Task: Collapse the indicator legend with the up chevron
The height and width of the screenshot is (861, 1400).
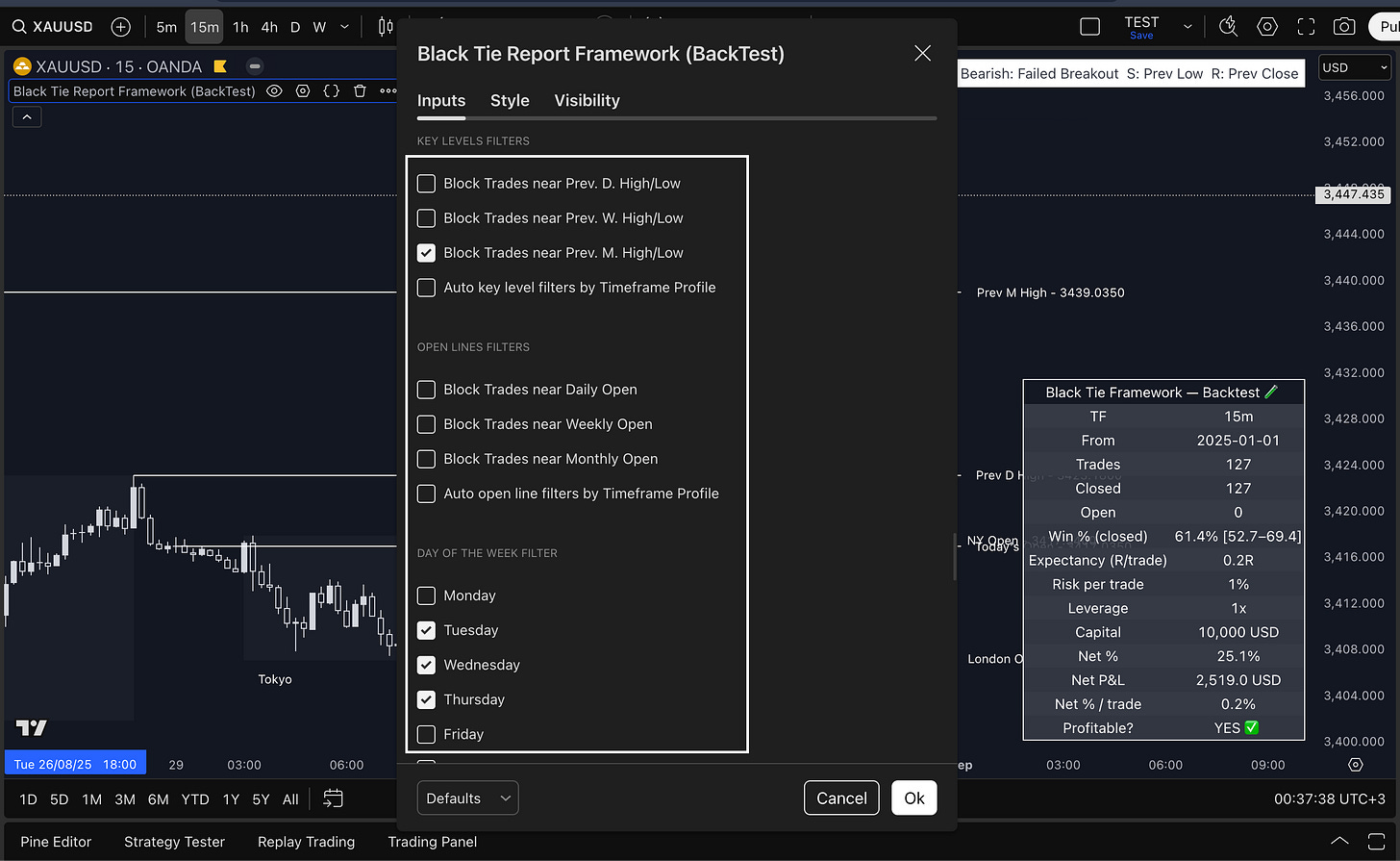Action: (x=27, y=116)
